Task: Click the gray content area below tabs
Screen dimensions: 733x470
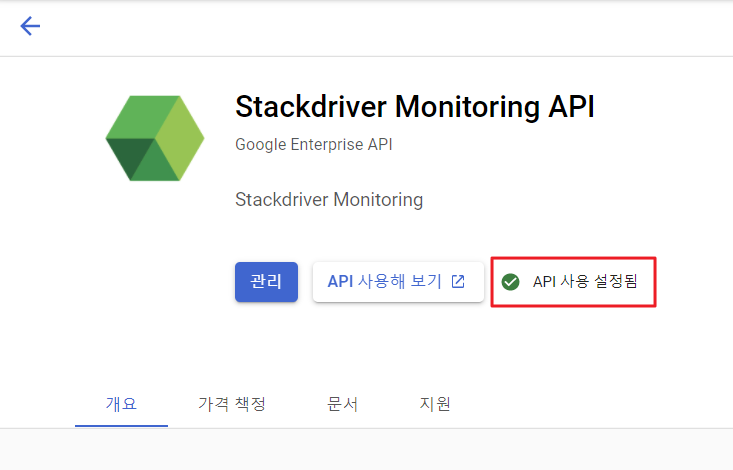Action: click(x=366, y=450)
